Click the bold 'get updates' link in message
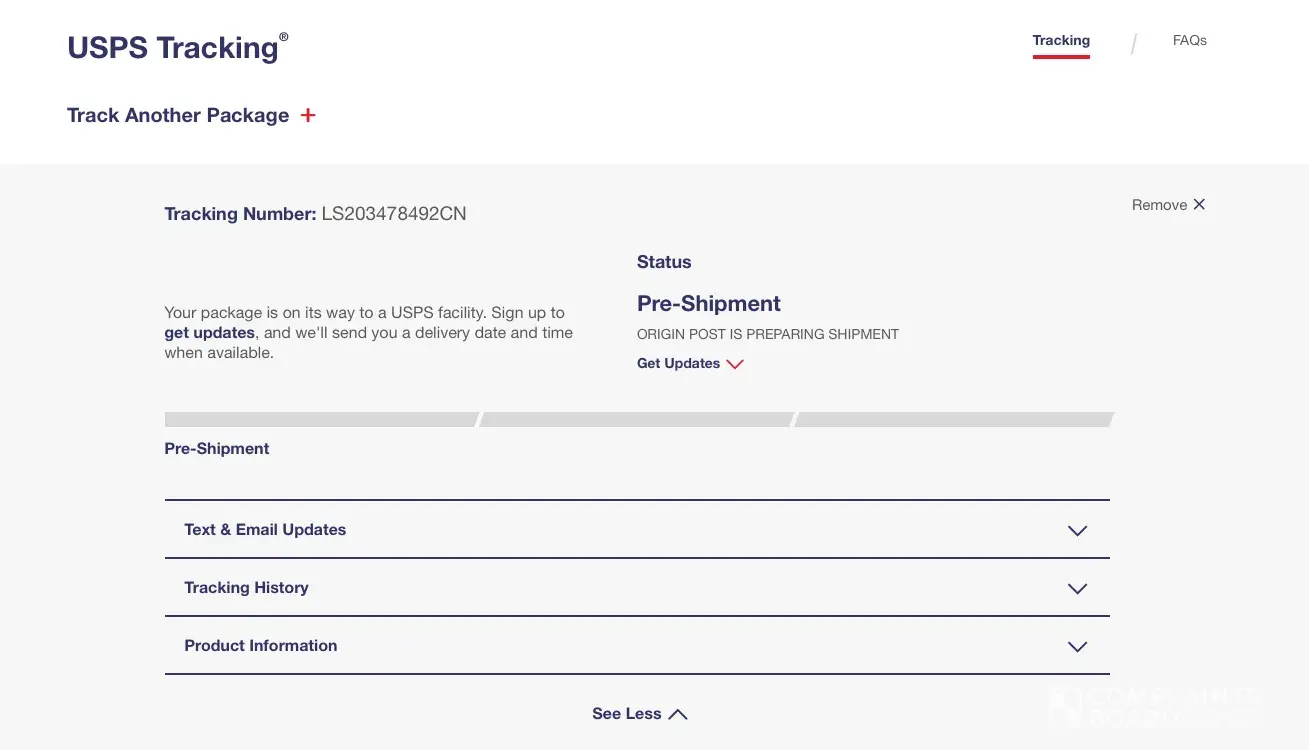 [210, 333]
